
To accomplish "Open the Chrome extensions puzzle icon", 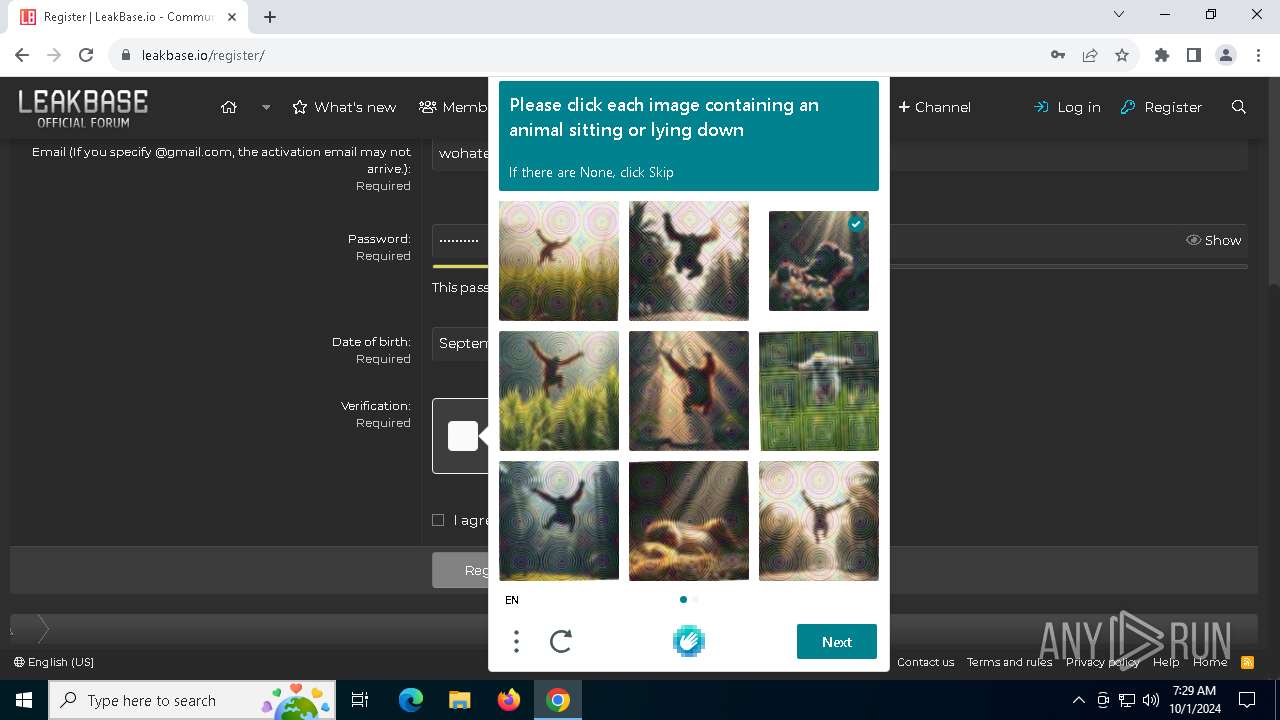I will [x=1162, y=55].
